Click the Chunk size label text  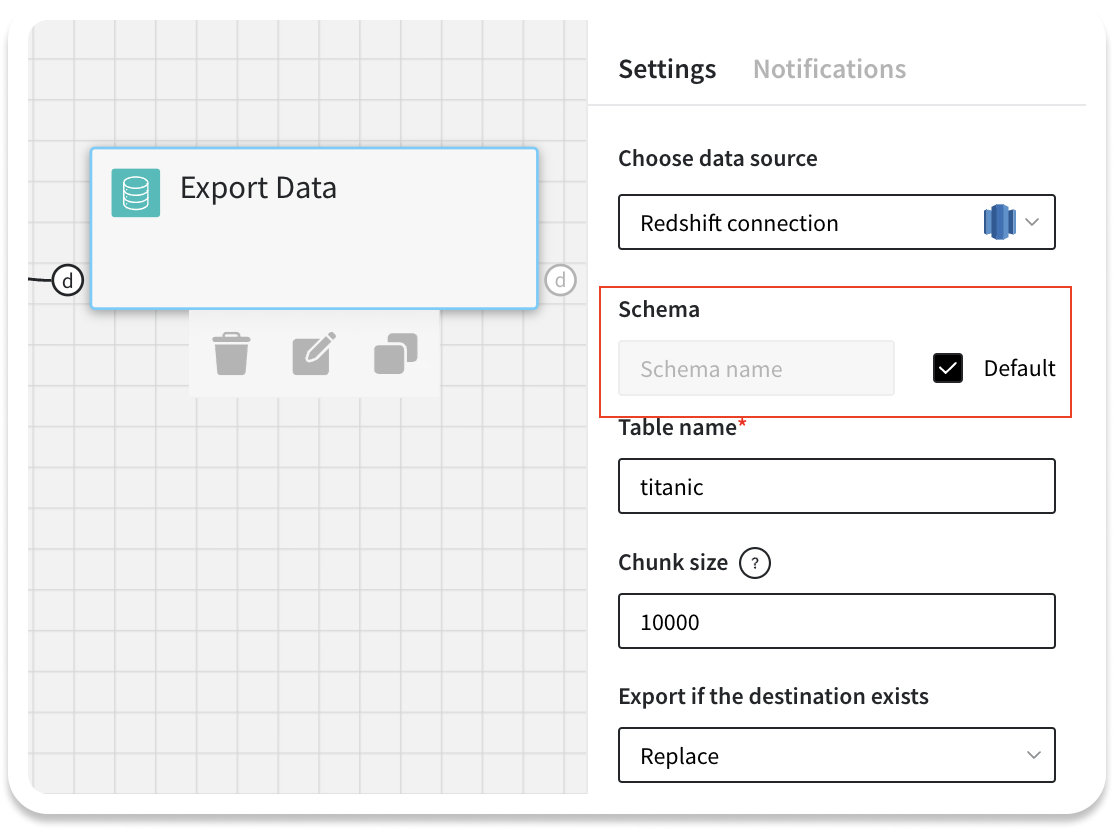point(673,563)
